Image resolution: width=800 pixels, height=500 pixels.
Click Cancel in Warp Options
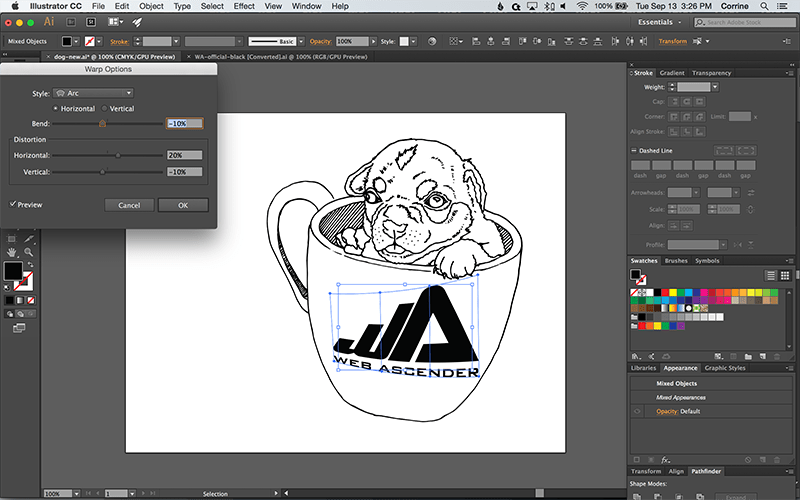[x=129, y=205]
